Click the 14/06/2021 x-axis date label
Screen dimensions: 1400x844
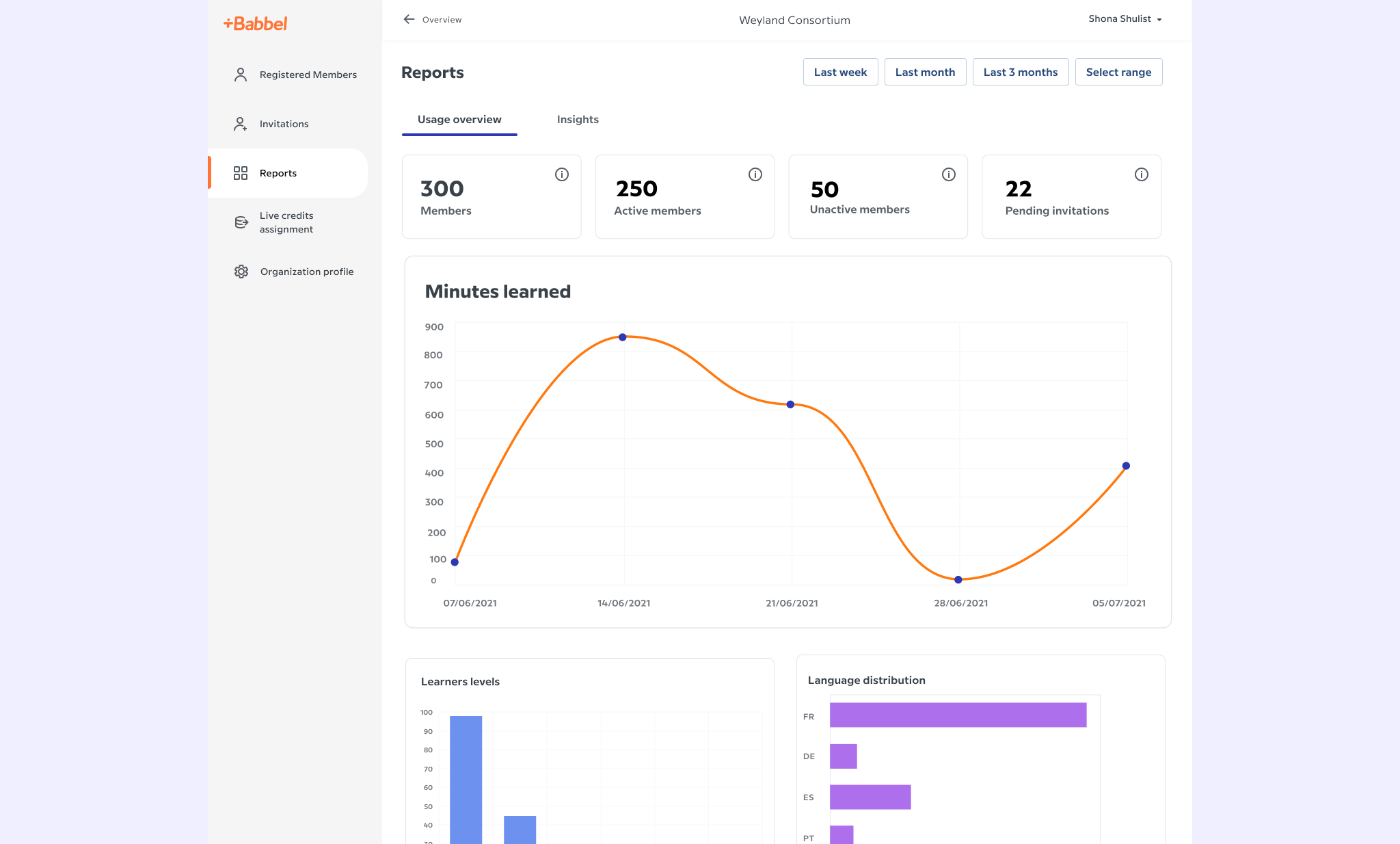pyautogui.click(x=623, y=603)
